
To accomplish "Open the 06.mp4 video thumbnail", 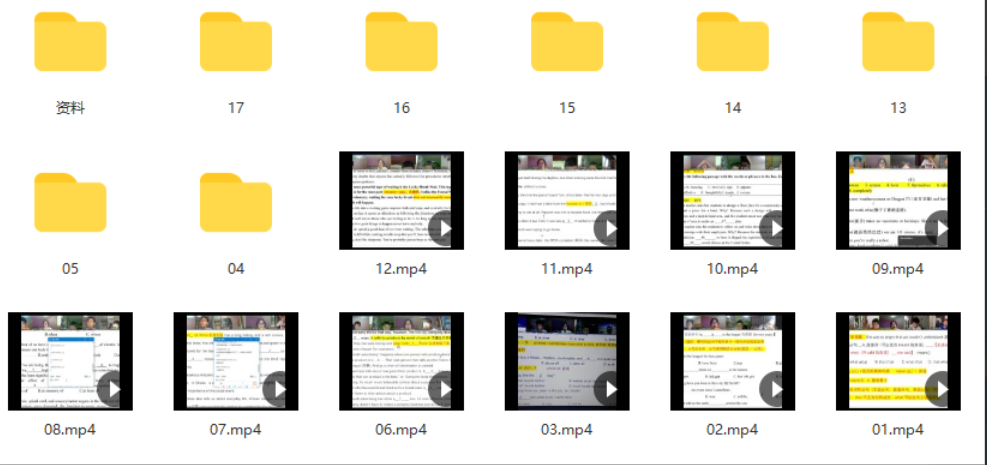I will [x=401, y=361].
